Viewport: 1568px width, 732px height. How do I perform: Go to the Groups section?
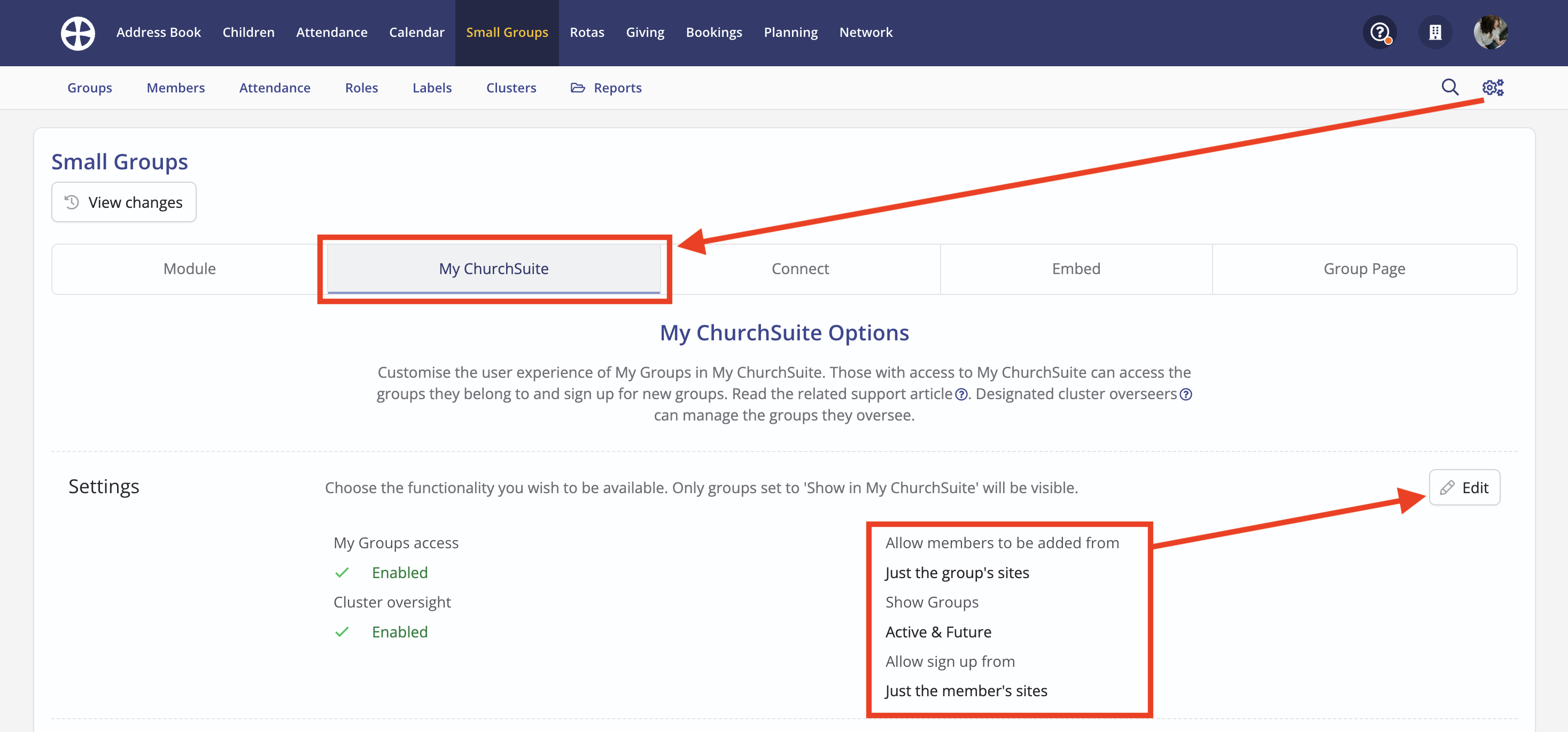(x=89, y=88)
